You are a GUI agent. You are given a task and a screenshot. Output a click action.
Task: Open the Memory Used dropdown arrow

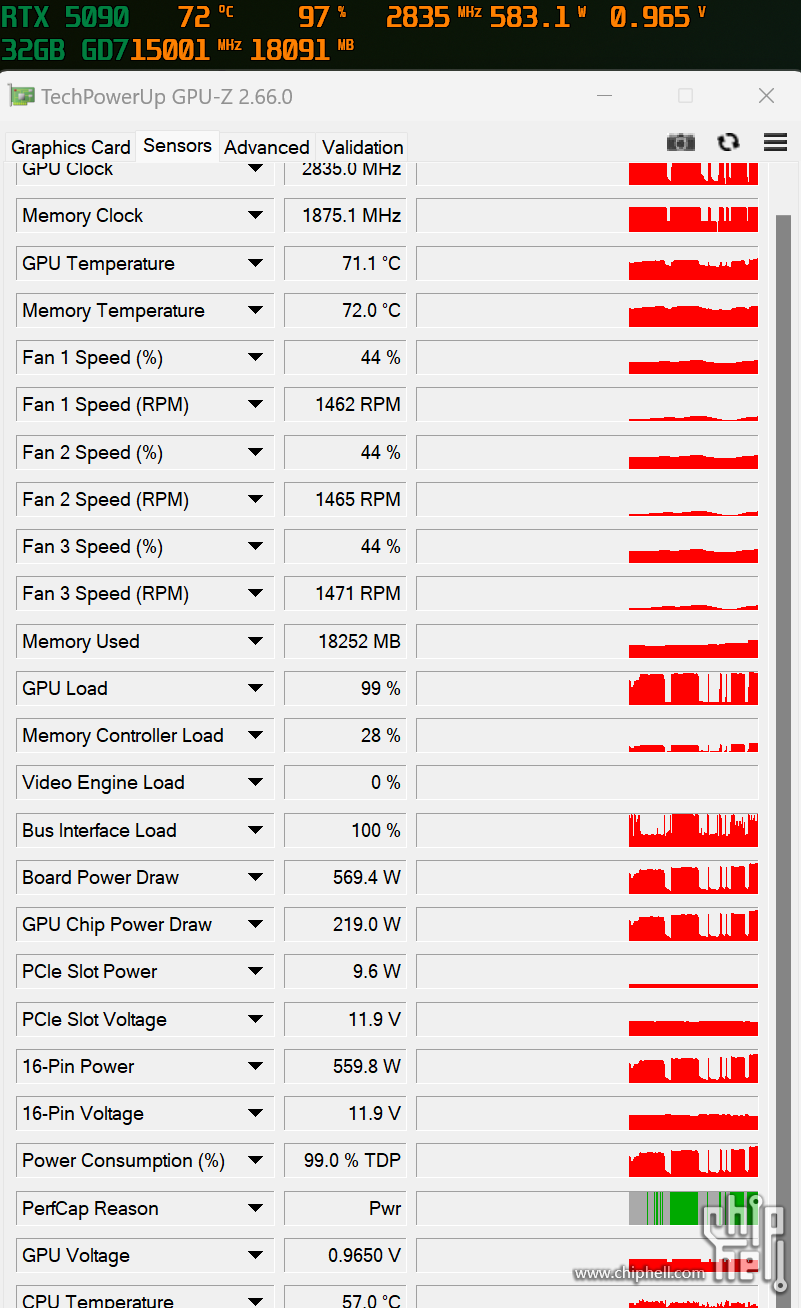pos(255,641)
